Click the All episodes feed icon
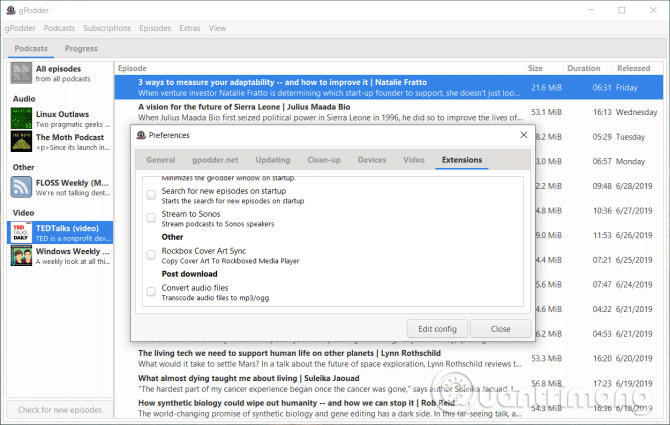The width and height of the screenshot is (670, 425). (x=21, y=73)
